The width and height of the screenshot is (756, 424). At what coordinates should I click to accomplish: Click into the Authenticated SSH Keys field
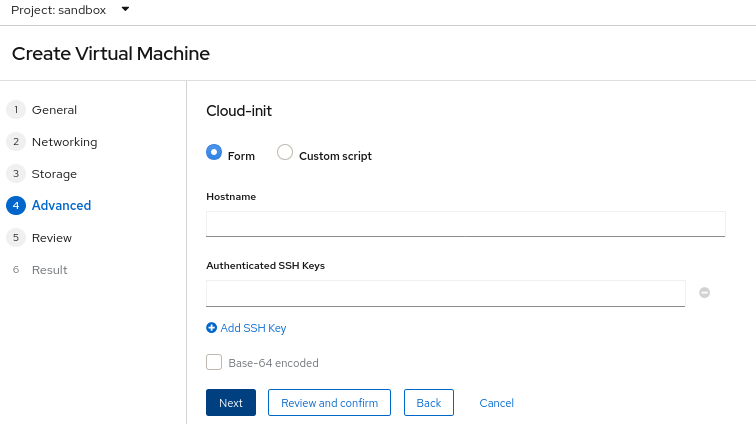(445, 293)
